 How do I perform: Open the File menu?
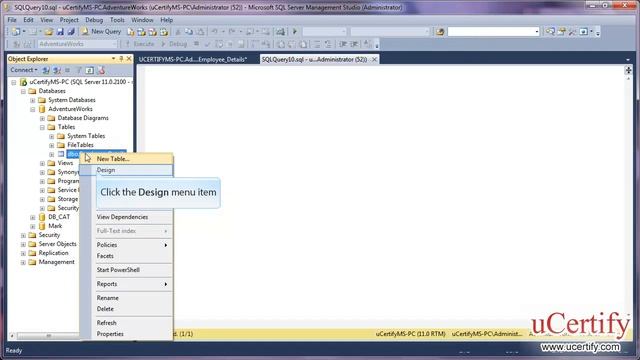pyautogui.click(x=12, y=20)
